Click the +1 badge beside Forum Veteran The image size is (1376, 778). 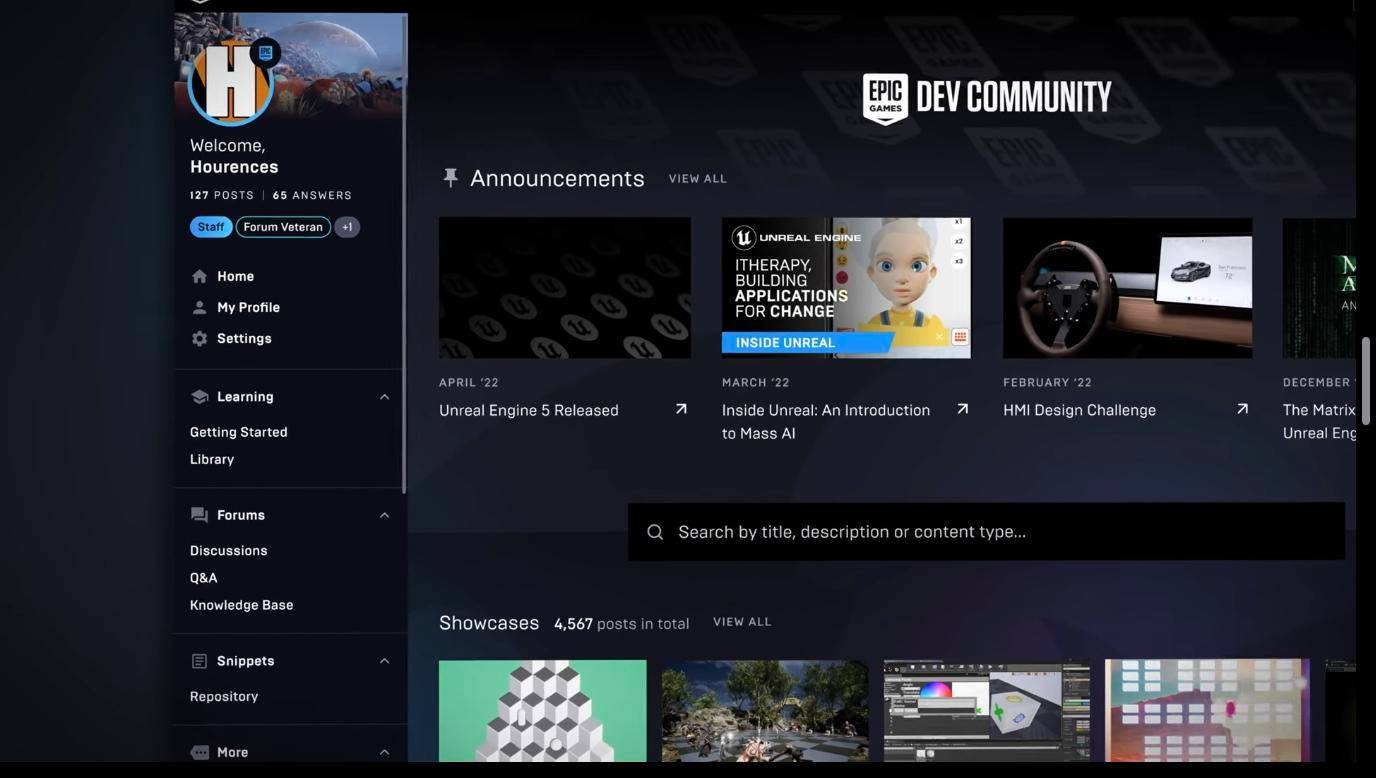click(347, 227)
